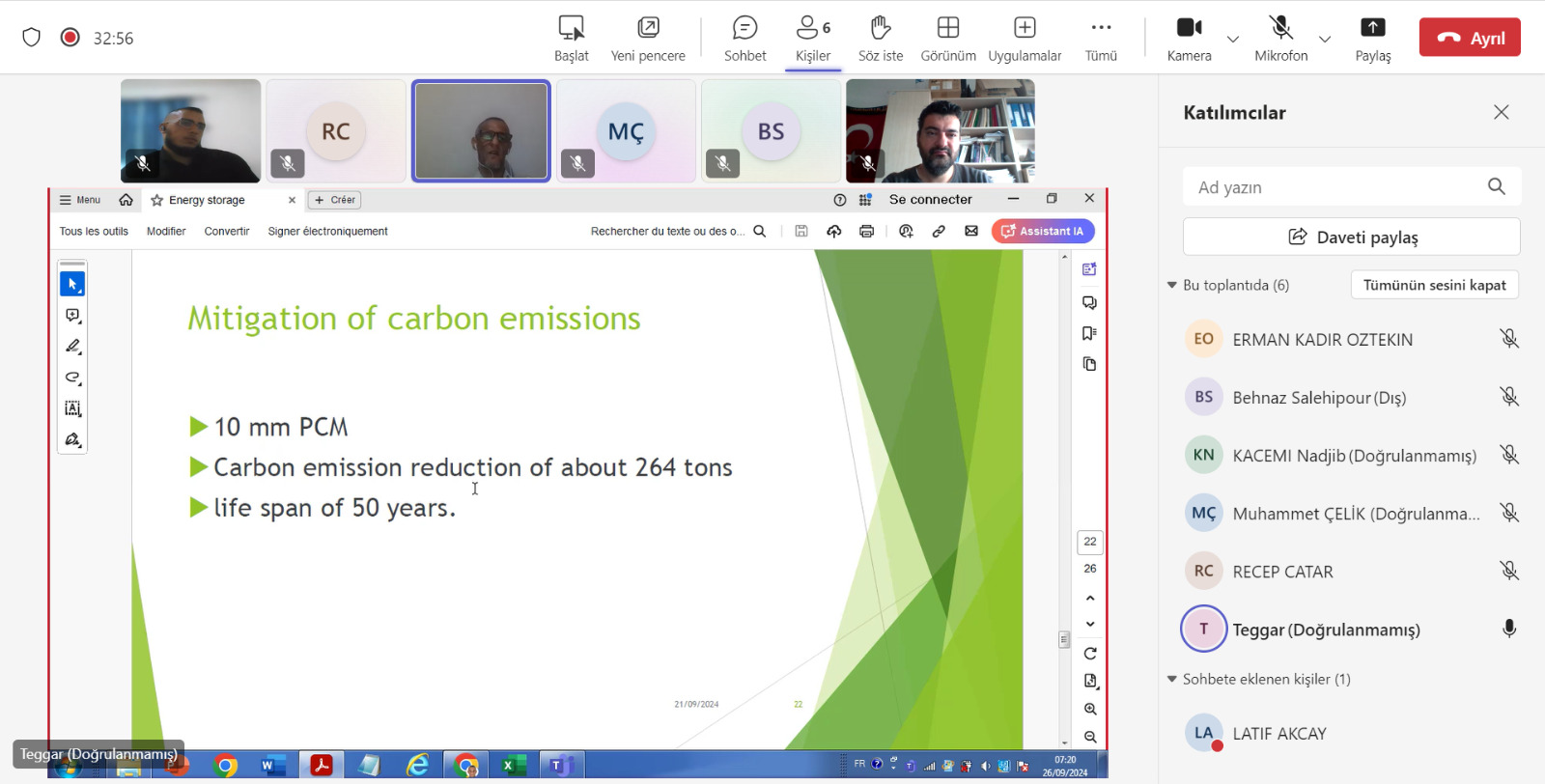Viewport: 1545px width, 784px height.
Task: Click Tümünün sesini kapat button
Action: [x=1434, y=285]
